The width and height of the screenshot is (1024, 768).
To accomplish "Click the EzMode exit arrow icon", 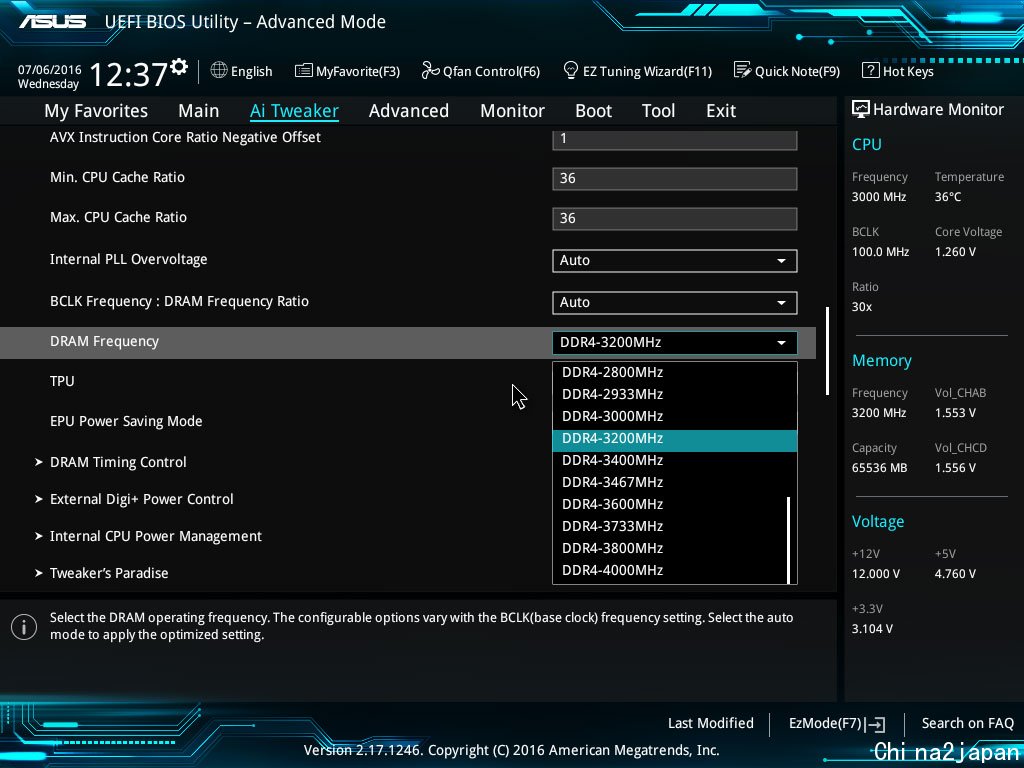I will pos(876,724).
